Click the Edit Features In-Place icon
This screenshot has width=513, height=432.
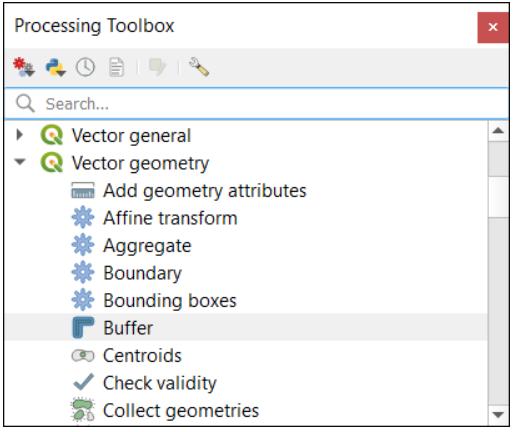click(157, 67)
